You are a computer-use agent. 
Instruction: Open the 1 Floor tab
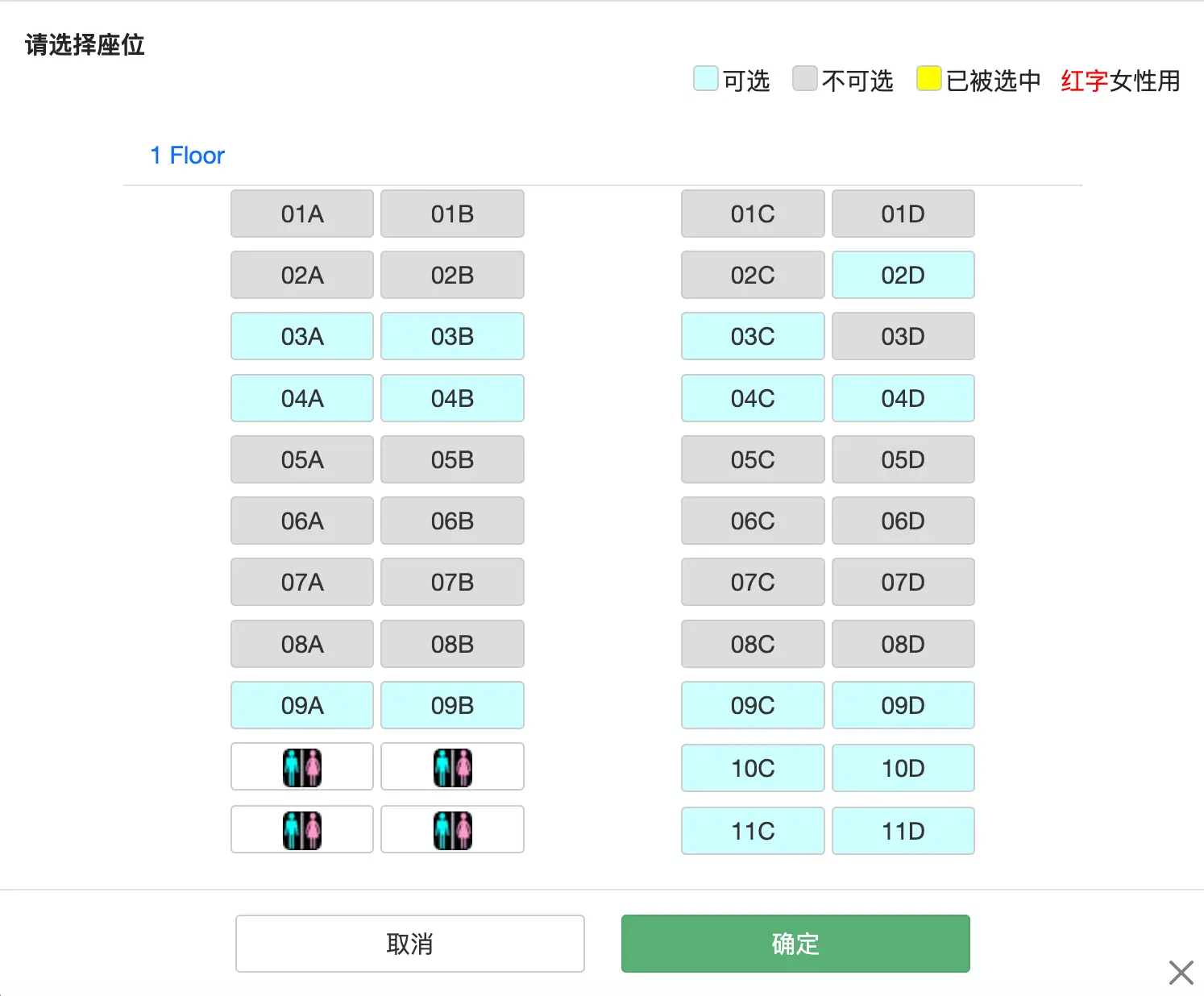click(187, 155)
